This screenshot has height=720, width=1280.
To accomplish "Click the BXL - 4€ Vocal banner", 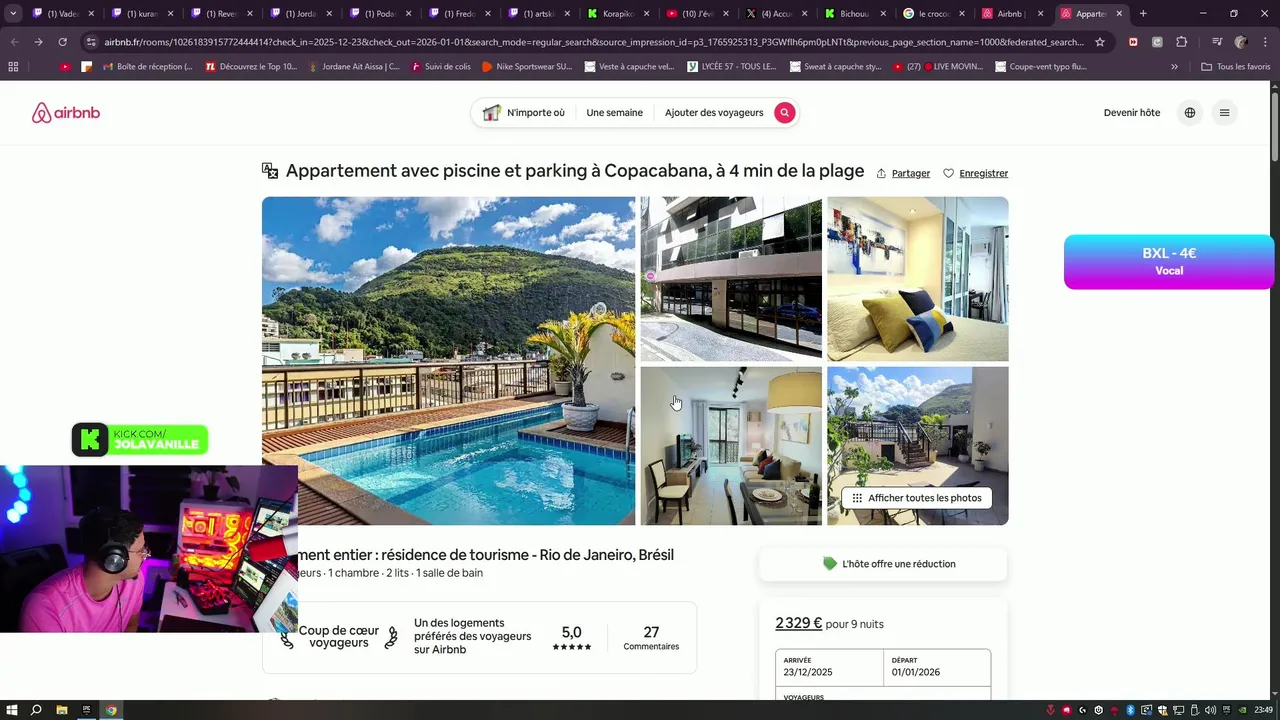I will click(x=1168, y=262).
